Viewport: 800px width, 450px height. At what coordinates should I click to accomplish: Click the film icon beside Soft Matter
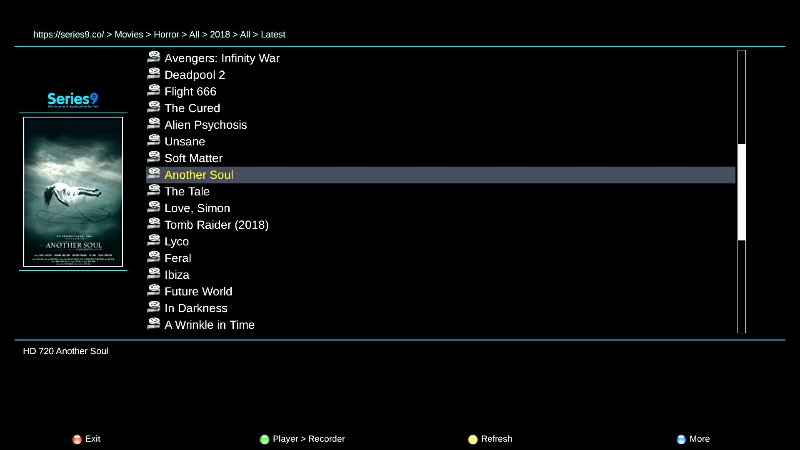coord(154,157)
